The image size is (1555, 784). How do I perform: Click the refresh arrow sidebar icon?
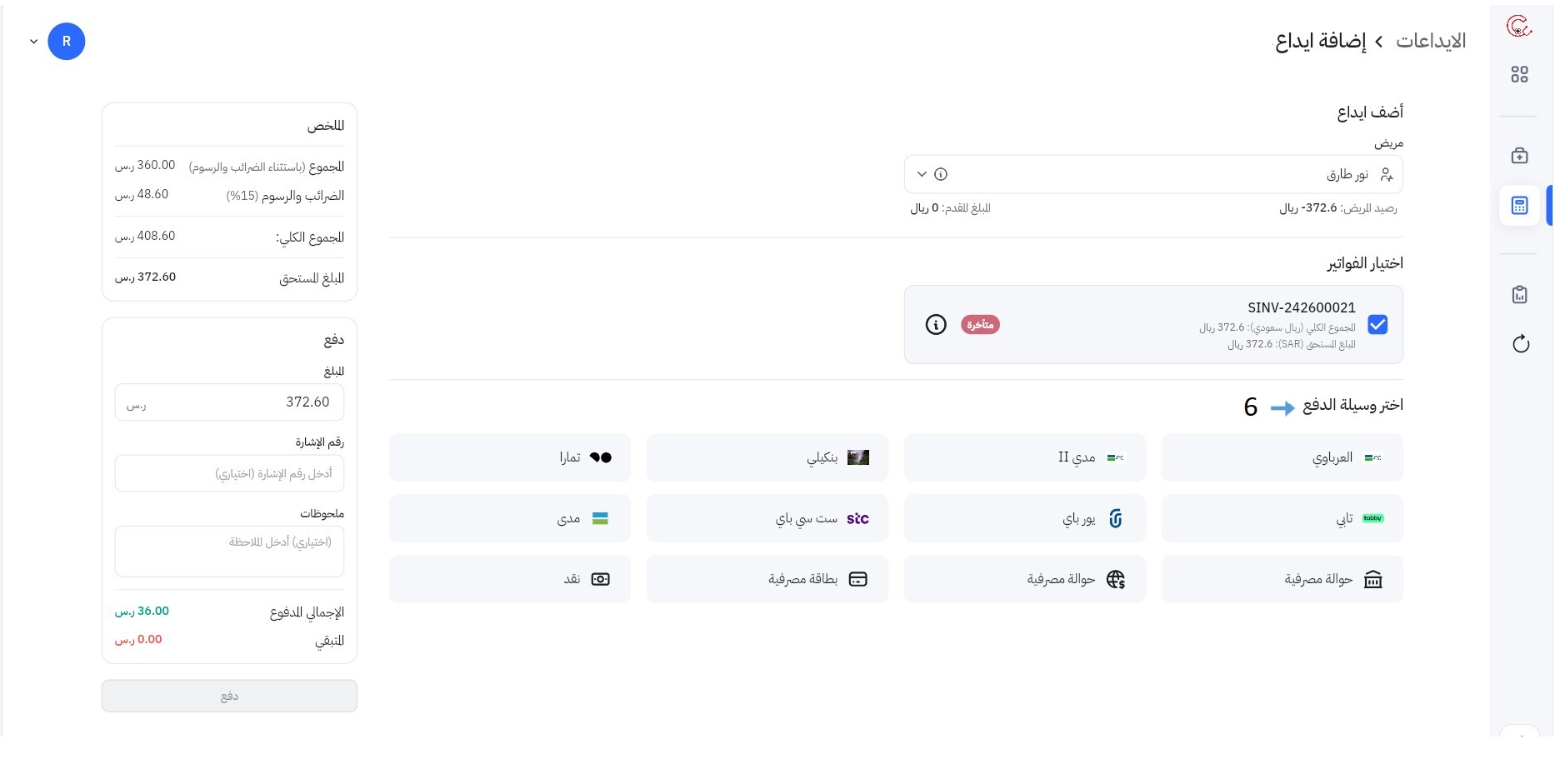coord(1520,344)
